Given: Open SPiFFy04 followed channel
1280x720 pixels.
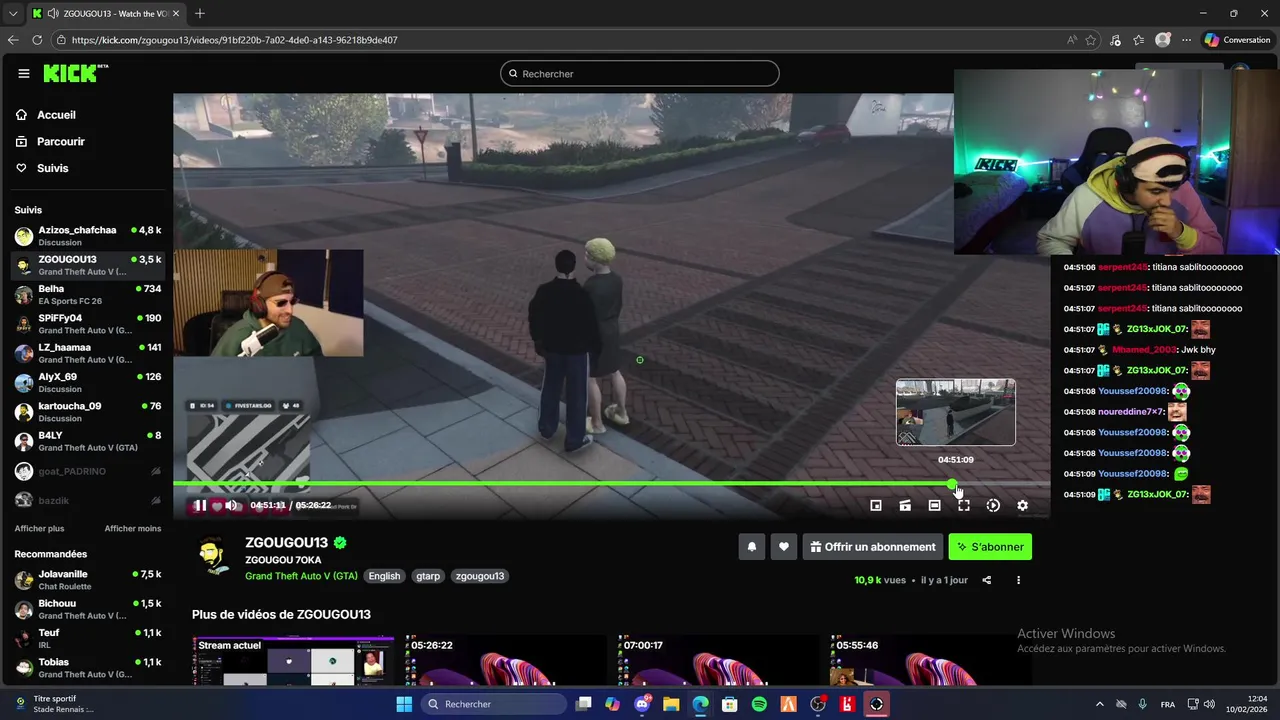Looking at the screenshot, I should pos(88,324).
